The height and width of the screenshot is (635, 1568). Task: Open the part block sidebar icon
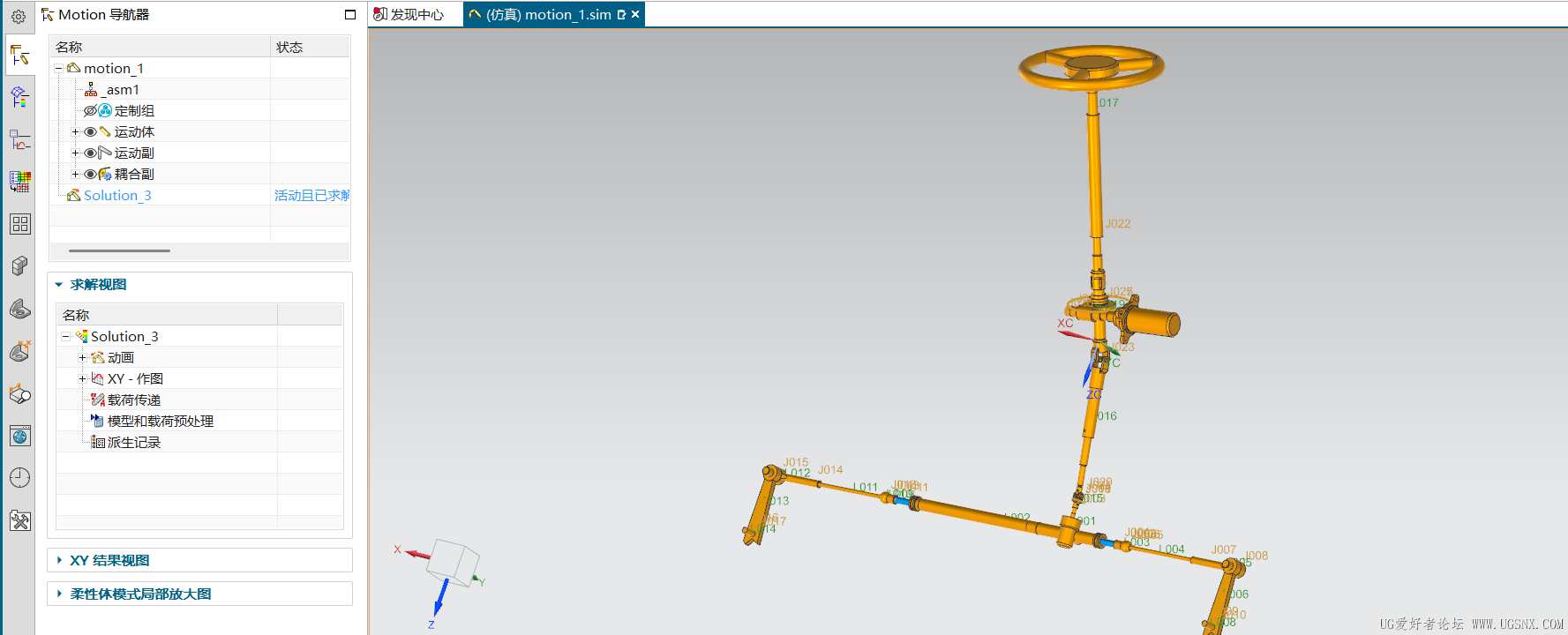19,265
